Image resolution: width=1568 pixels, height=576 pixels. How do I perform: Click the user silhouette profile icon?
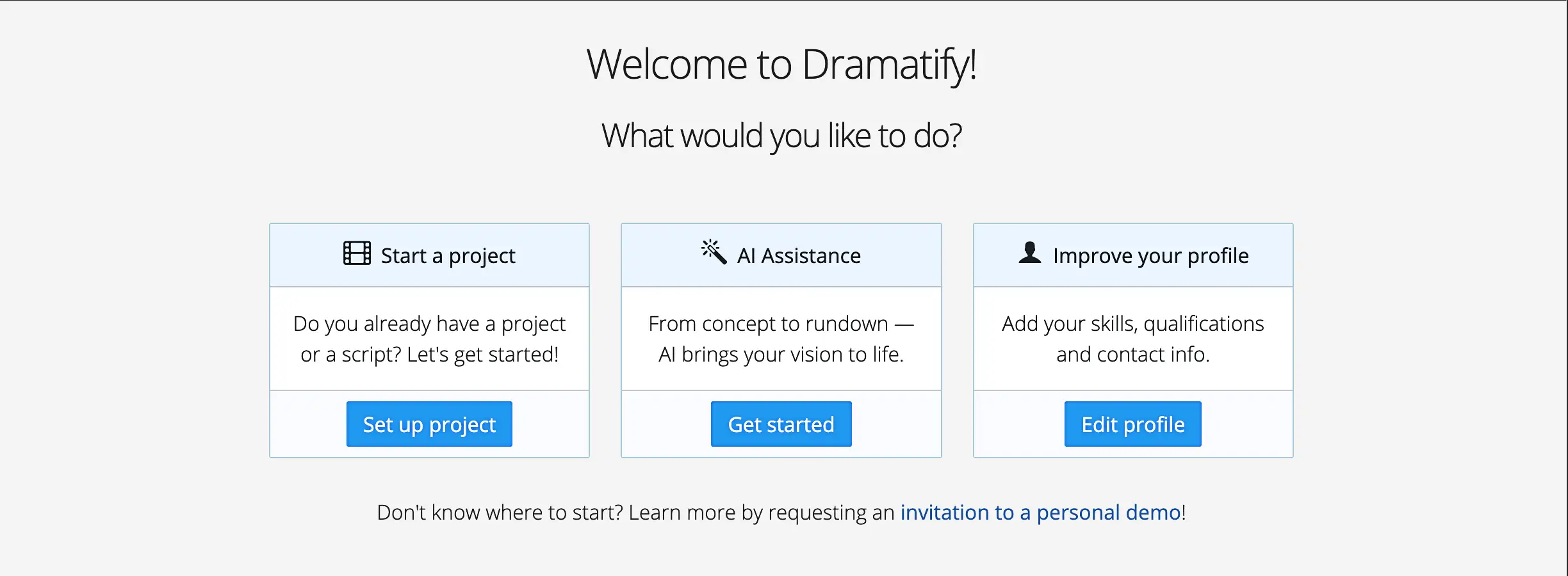coord(1029,253)
